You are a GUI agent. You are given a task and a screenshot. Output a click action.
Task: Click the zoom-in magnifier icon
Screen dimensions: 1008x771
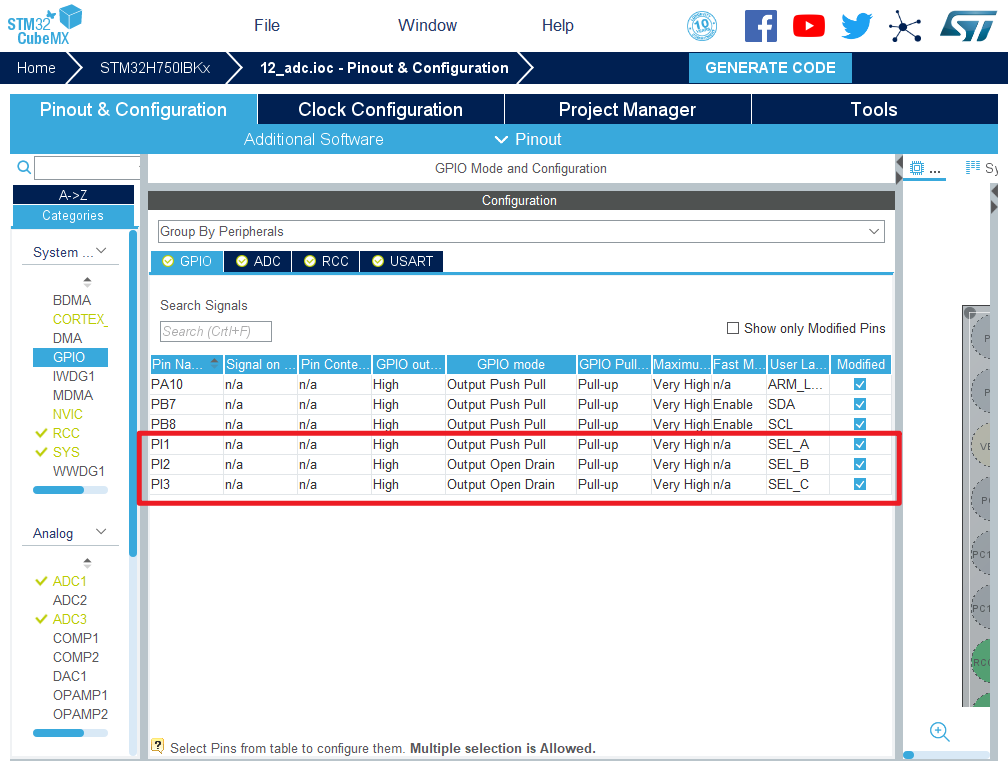[x=939, y=732]
